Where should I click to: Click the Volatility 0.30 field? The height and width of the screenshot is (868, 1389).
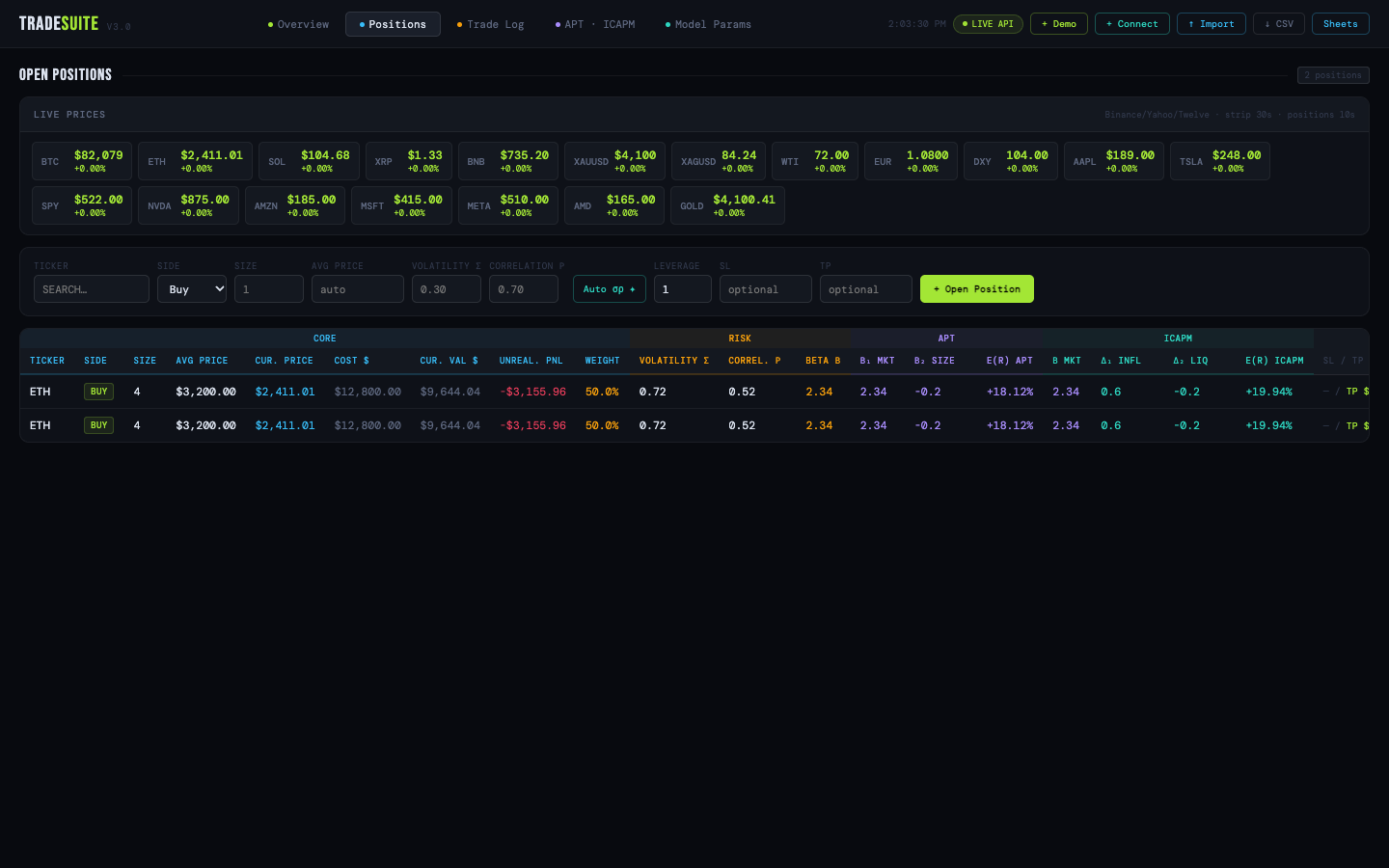pyautogui.click(x=447, y=289)
